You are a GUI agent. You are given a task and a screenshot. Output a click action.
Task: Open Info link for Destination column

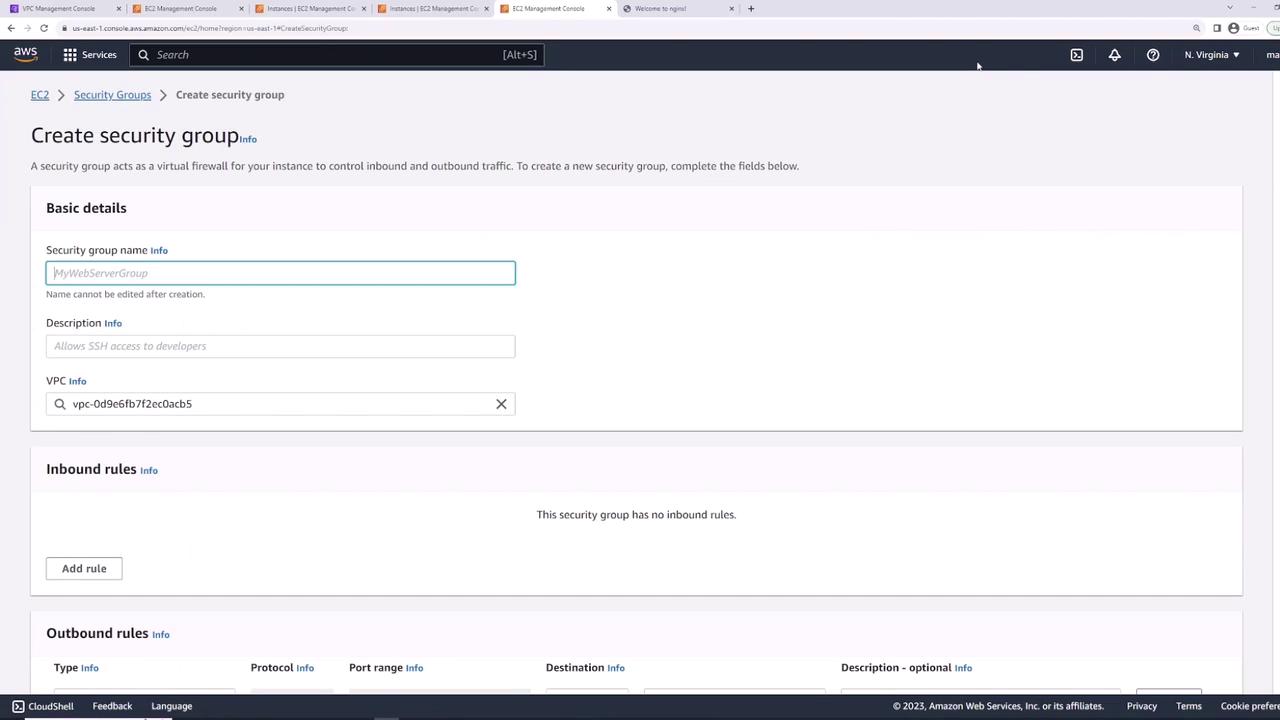(x=616, y=668)
